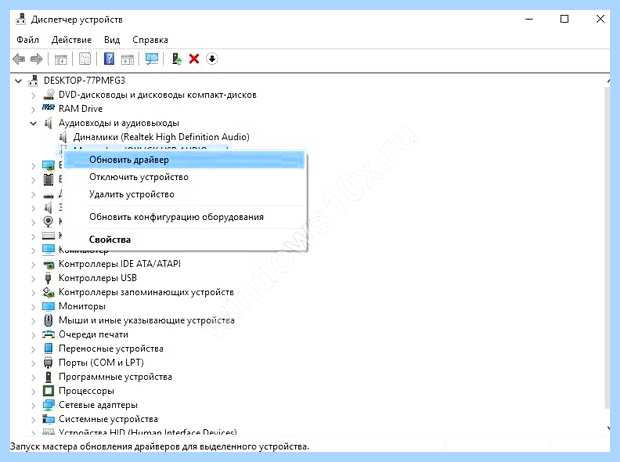The height and width of the screenshot is (462, 620).
Task: Open the Вид menu
Action: click(112, 40)
